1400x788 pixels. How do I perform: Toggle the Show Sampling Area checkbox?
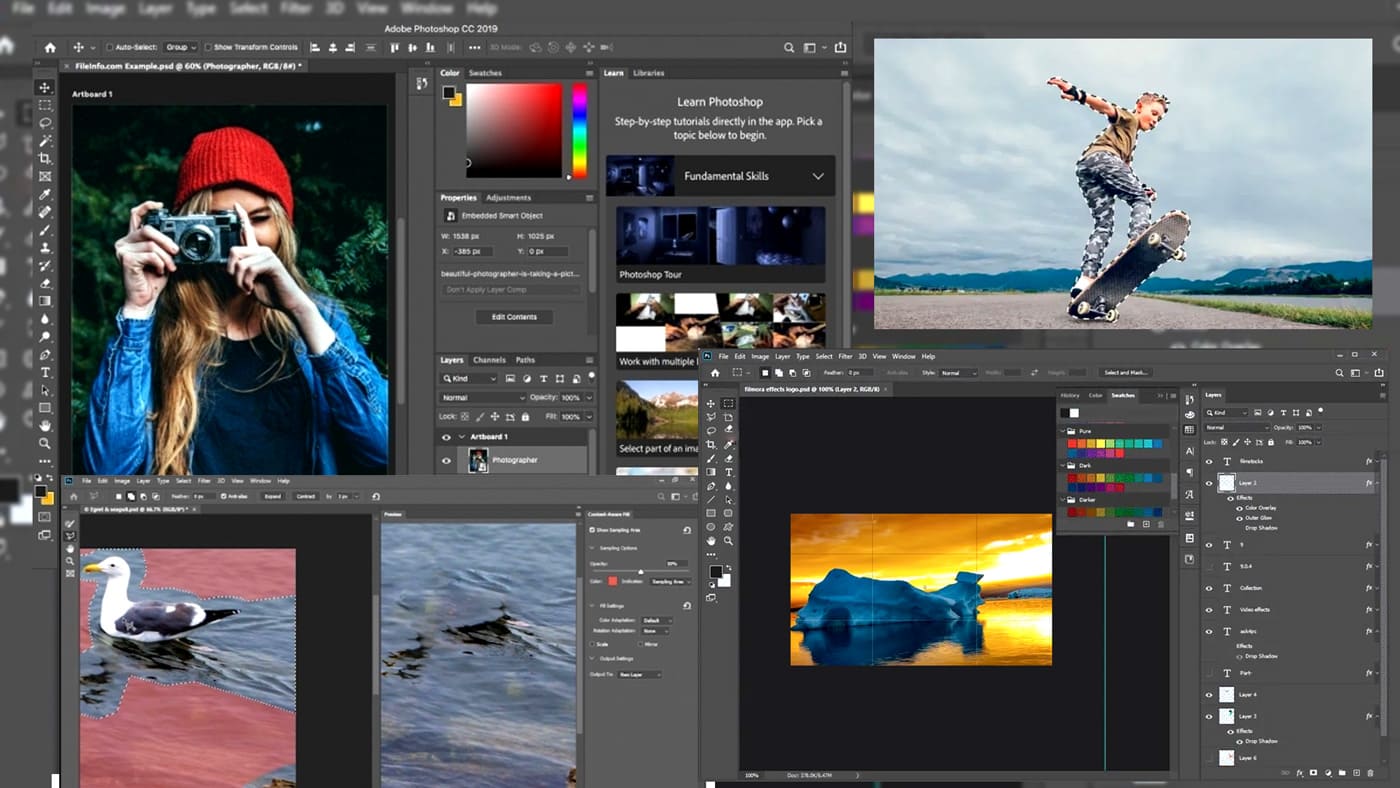pos(592,530)
